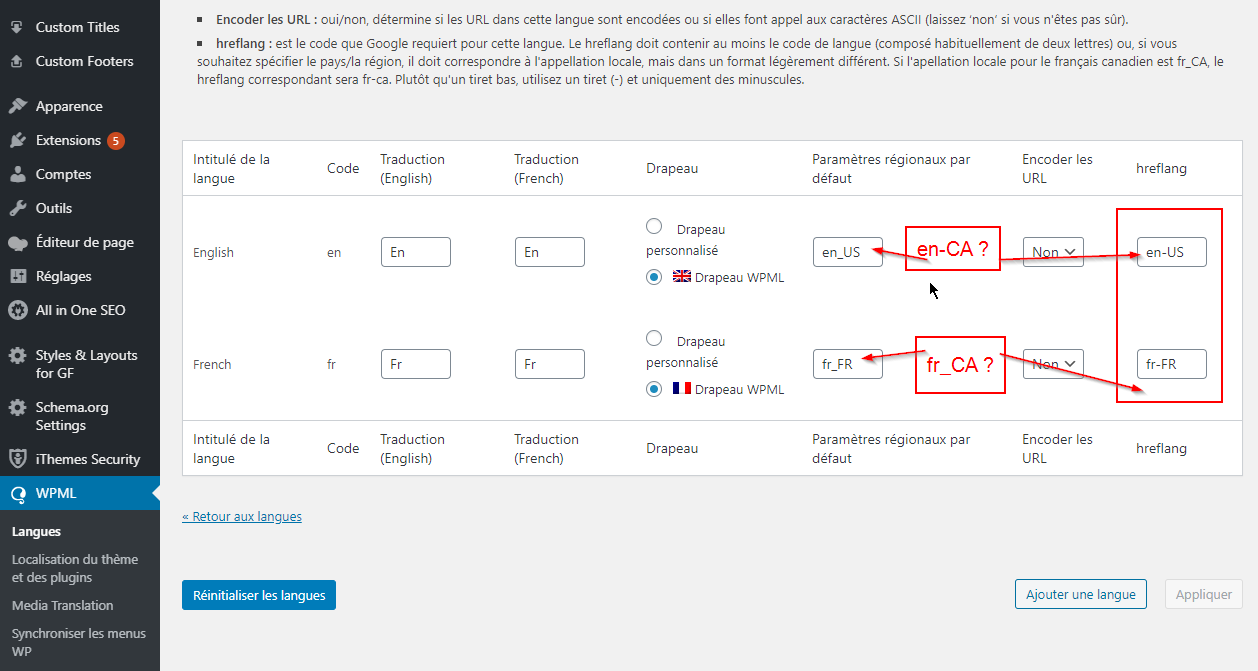
Task: Click the Comptes user icon
Action: click(17, 174)
